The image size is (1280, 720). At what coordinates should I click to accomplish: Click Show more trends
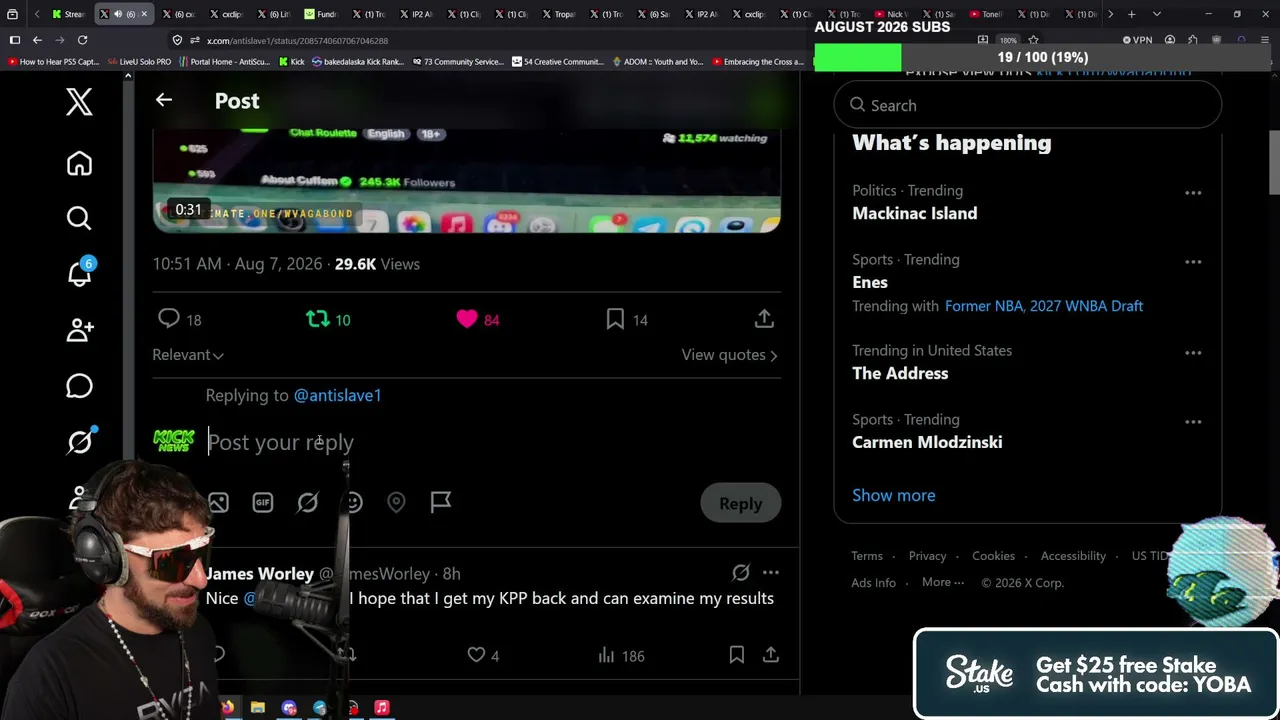click(894, 495)
